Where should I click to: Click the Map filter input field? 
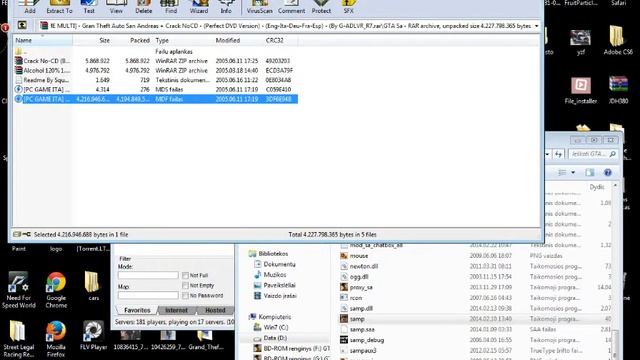[148, 295]
